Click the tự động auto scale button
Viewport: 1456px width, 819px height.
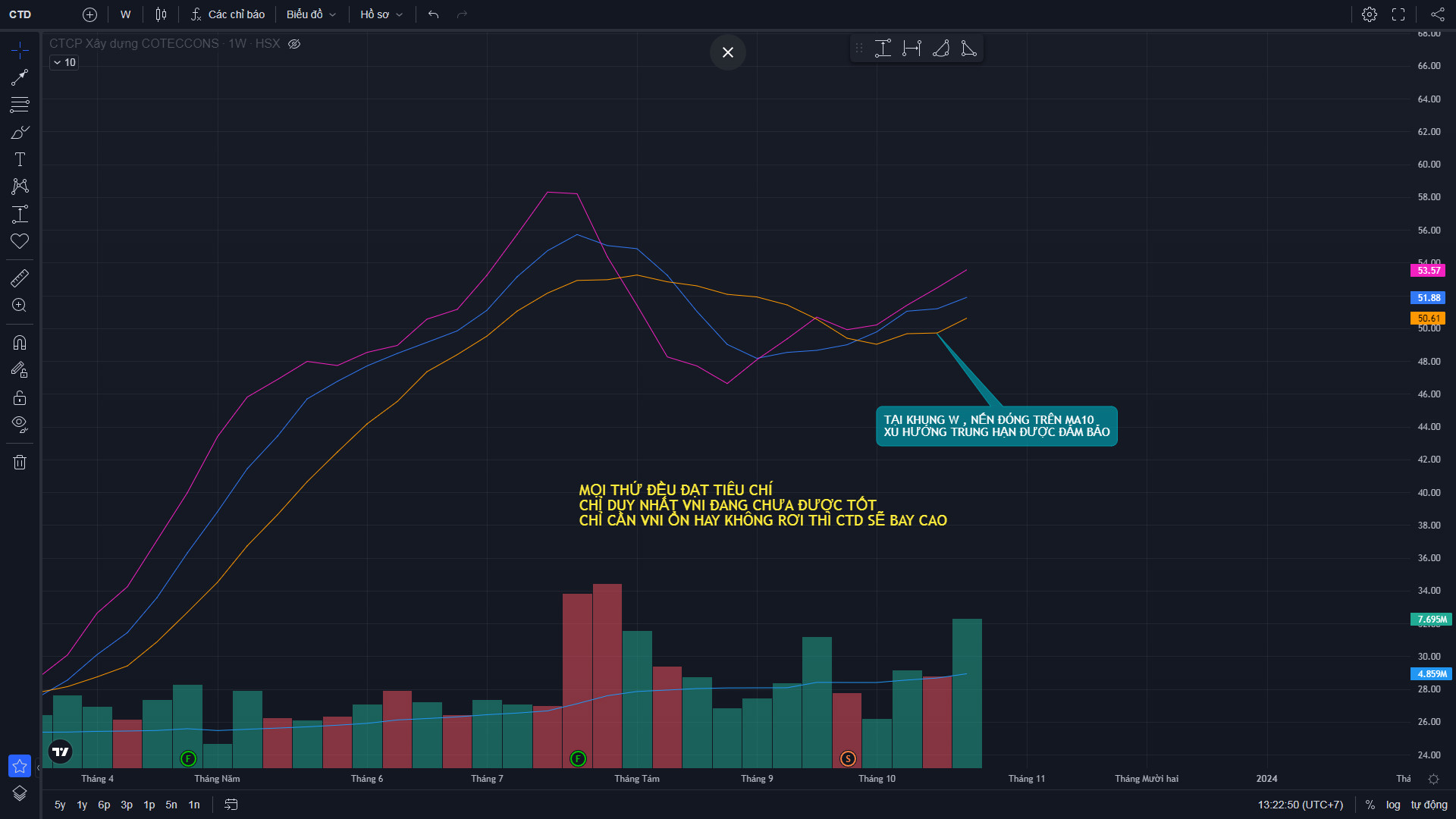1429,805
